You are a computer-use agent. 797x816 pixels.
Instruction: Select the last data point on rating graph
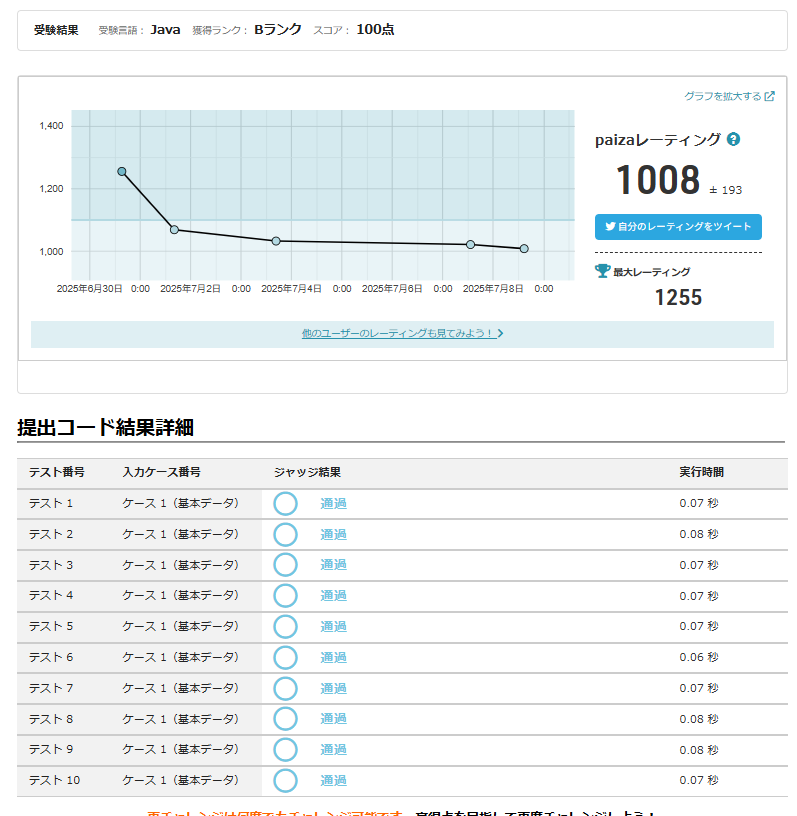[x=524, y=249]
